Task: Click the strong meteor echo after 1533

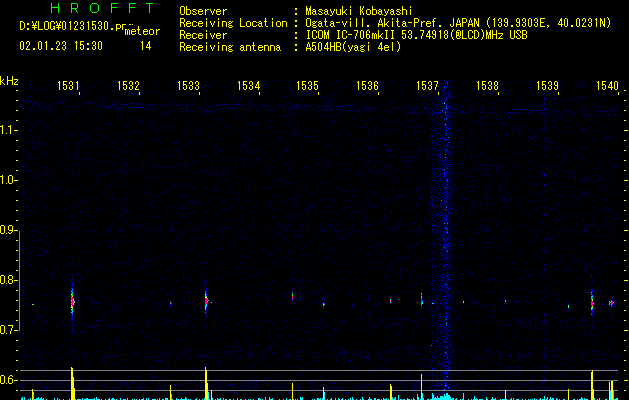Action: (206, 301)
